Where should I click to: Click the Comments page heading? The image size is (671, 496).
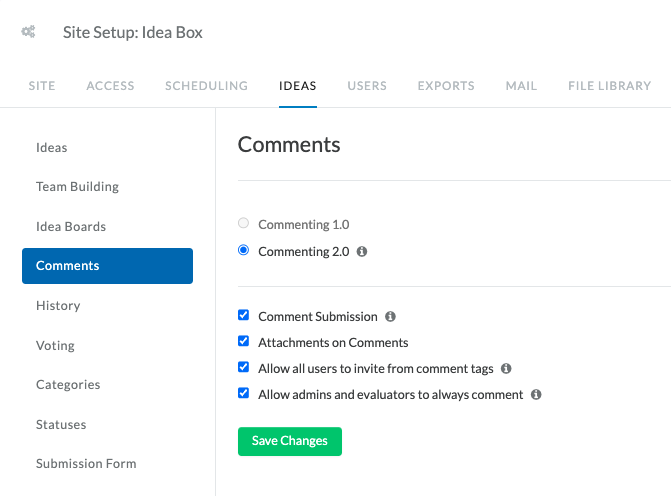(289, 145)
